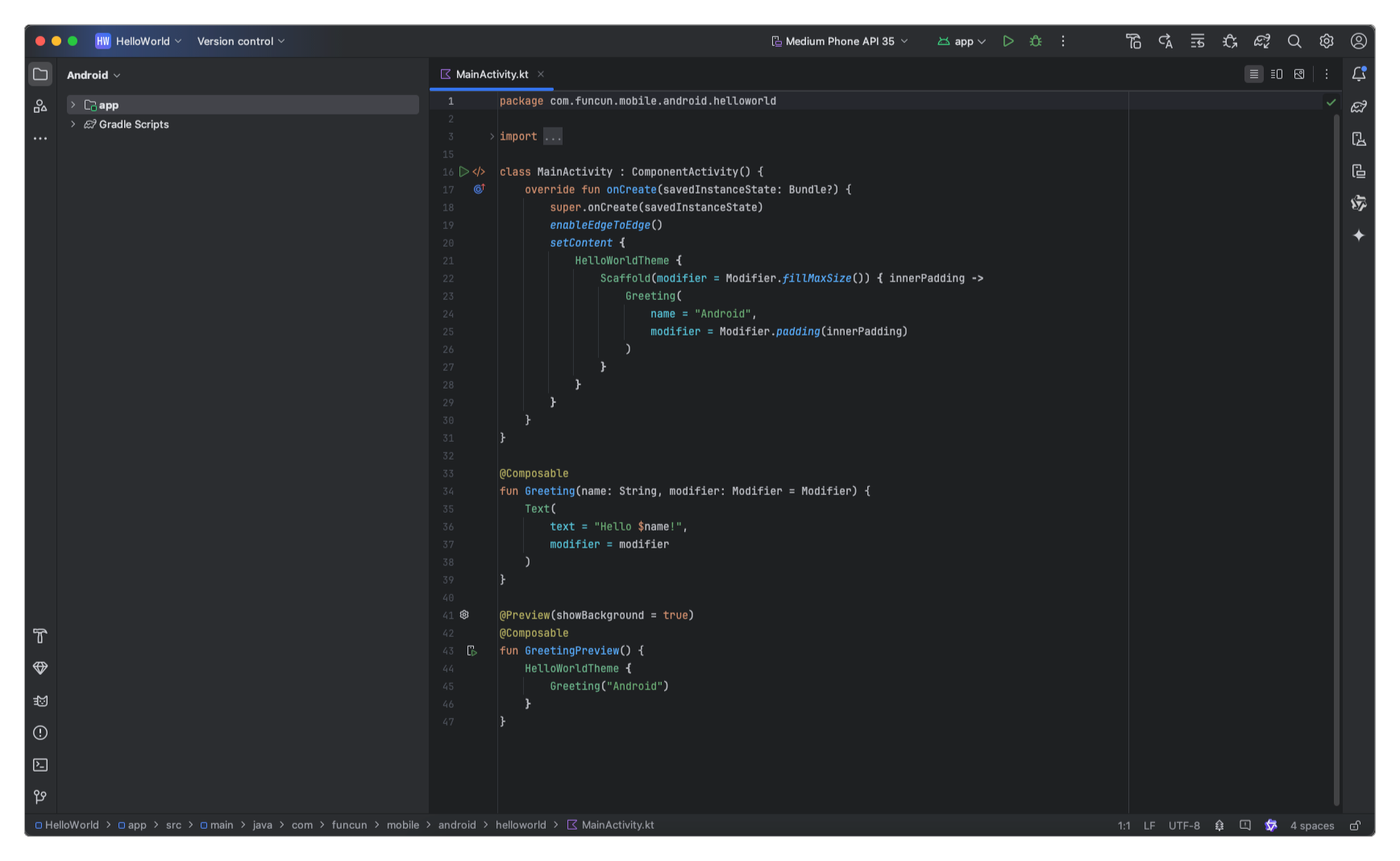The image size is (1400, 861).
Task: Select the MainActivity.kt editor tab
Action: click(492, 74)
